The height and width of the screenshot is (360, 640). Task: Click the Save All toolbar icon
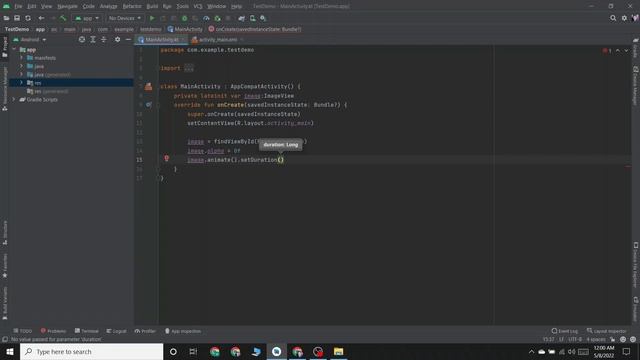pyautogui.click(x=17, y=18)
